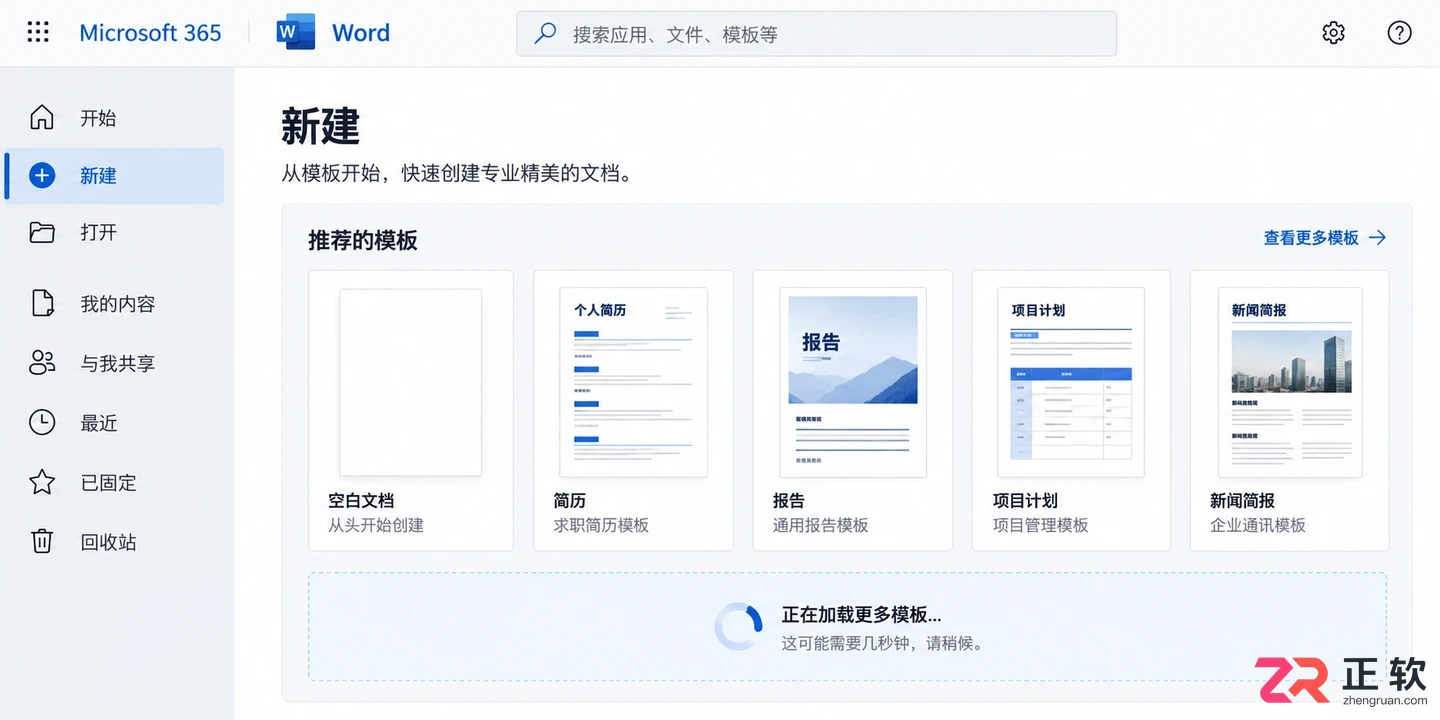Click the people icon beside 与我共享
Screen dimensions: 1440x720
tap(42, 363)
